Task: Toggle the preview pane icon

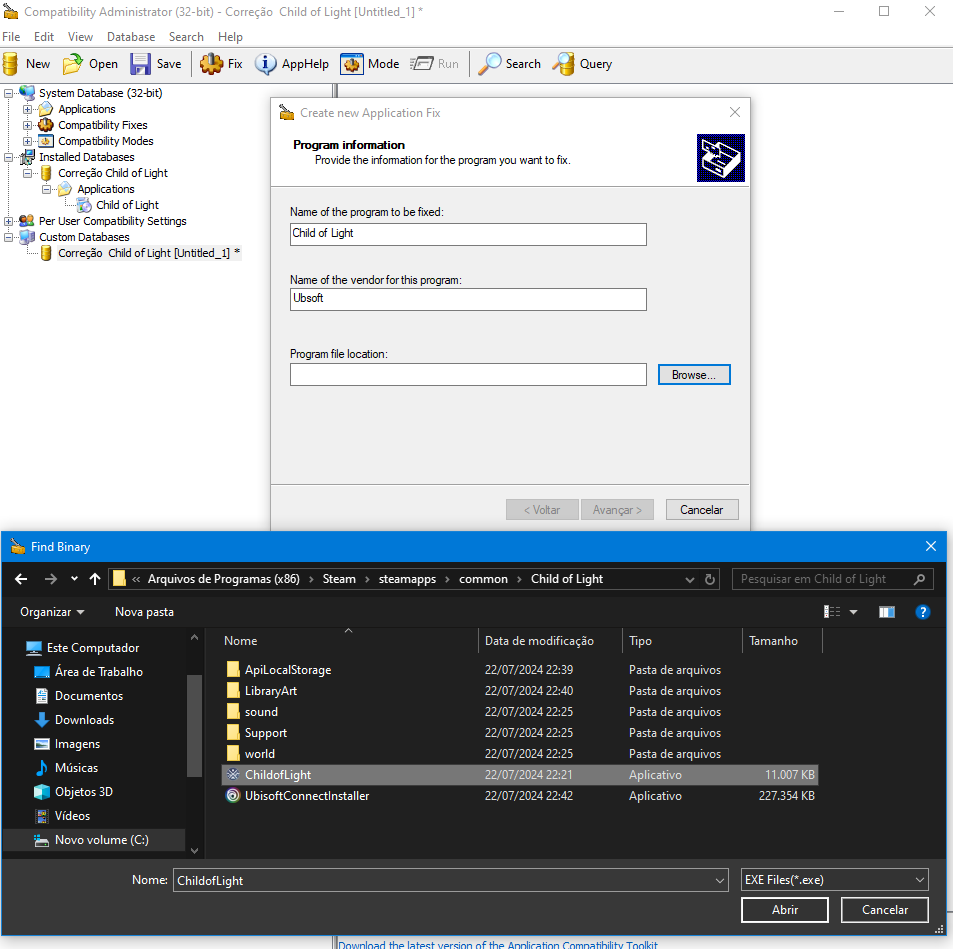Action: pyautogui.click(x=887, y=612)
